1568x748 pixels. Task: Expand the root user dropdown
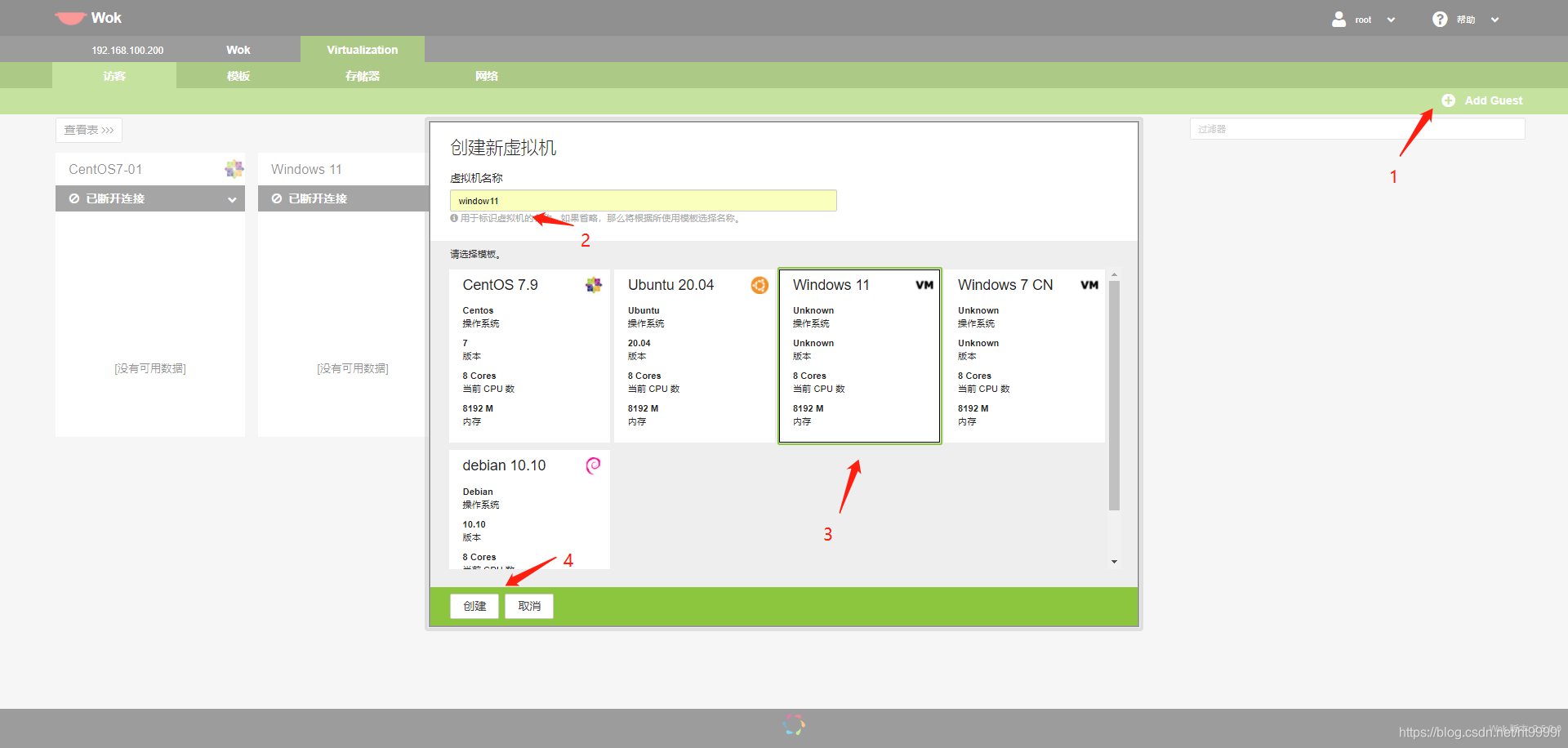[1391, 20]
